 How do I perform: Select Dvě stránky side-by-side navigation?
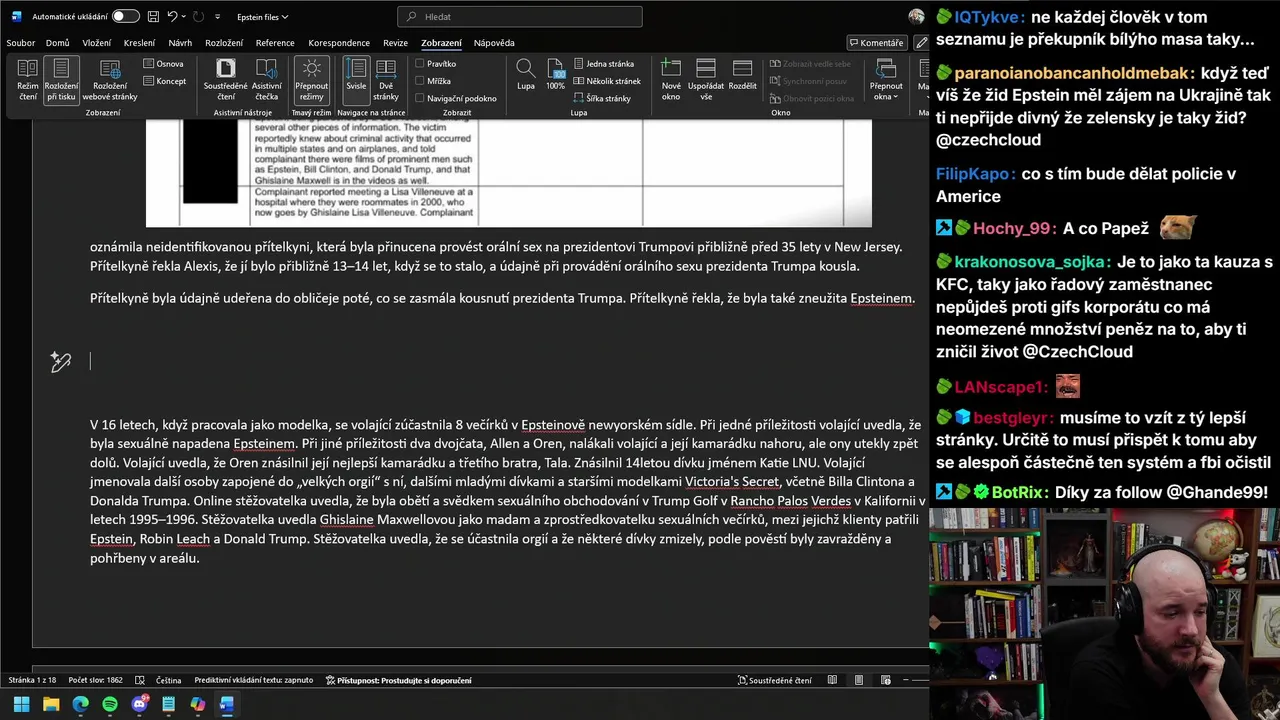click(x=386, y=80)
